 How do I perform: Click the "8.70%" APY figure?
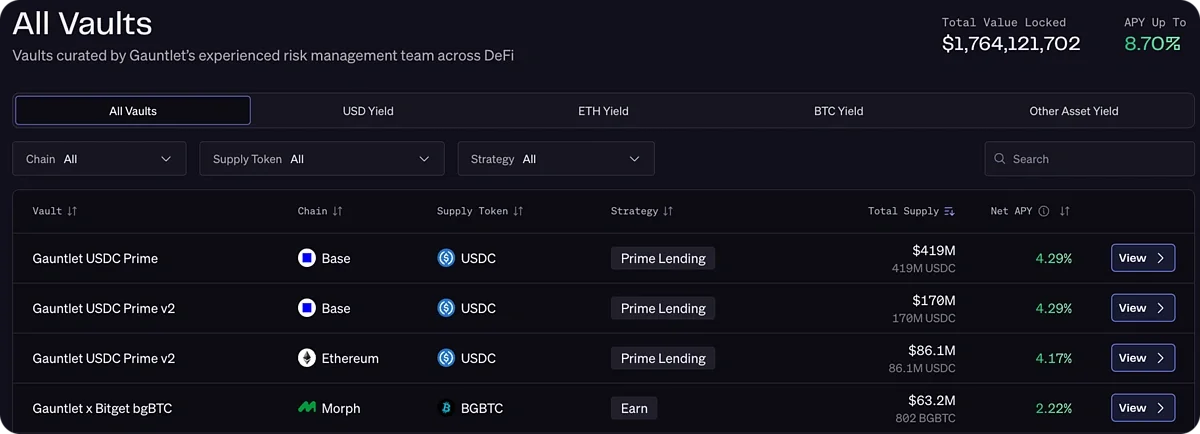tap(1152, 43)
